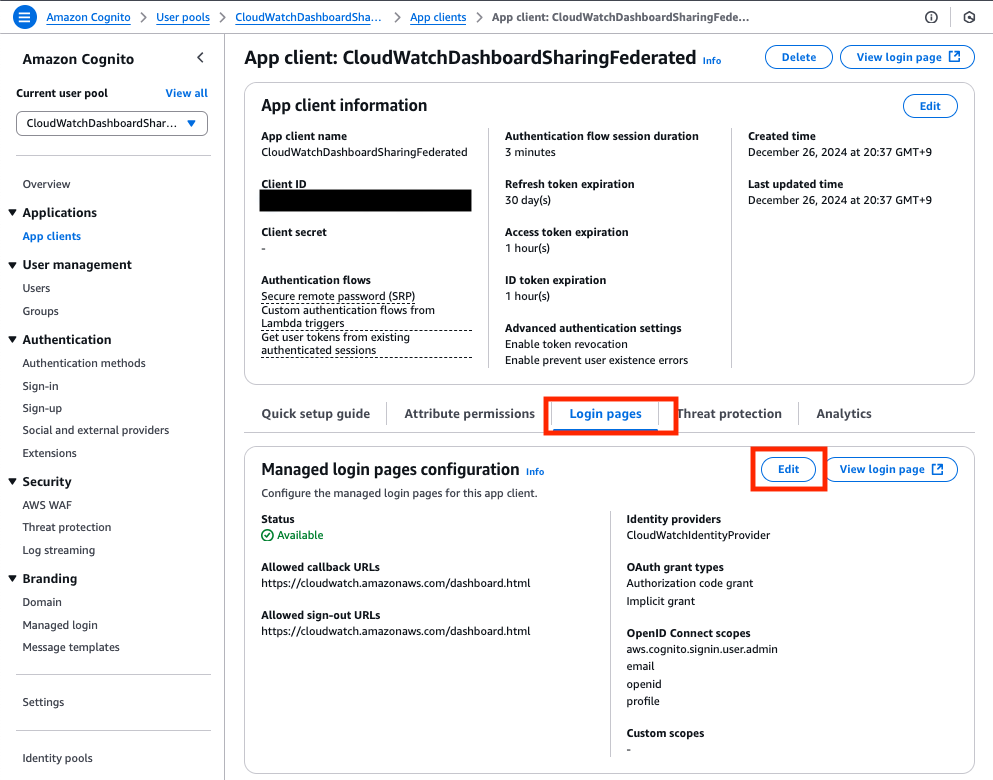The width and height of the screenshot is (993, 780).
Task: Select App clients in the sidebar
Action: [x=51, y=236]
